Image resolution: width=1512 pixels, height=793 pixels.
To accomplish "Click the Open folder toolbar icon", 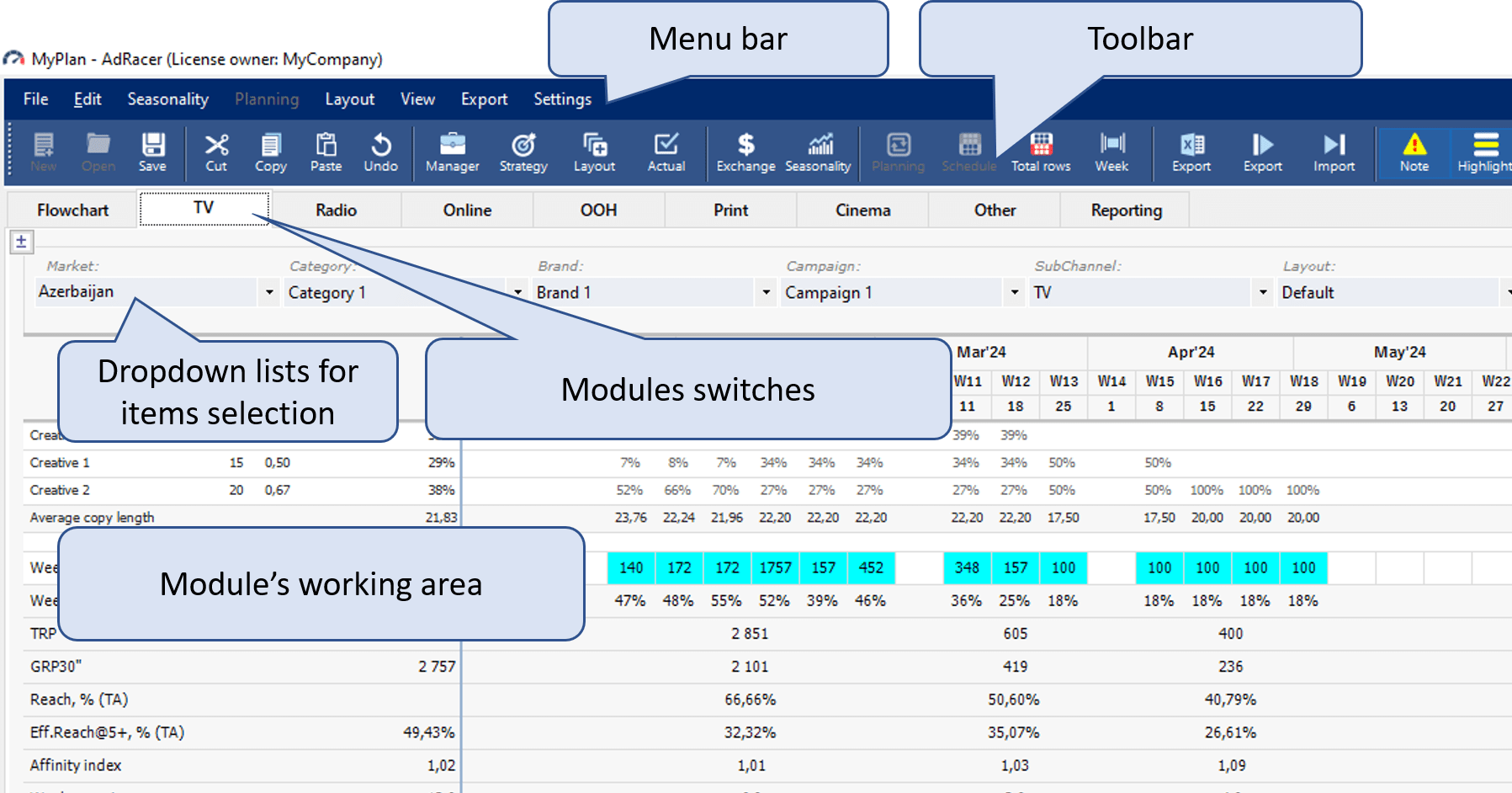I will 98,152.
